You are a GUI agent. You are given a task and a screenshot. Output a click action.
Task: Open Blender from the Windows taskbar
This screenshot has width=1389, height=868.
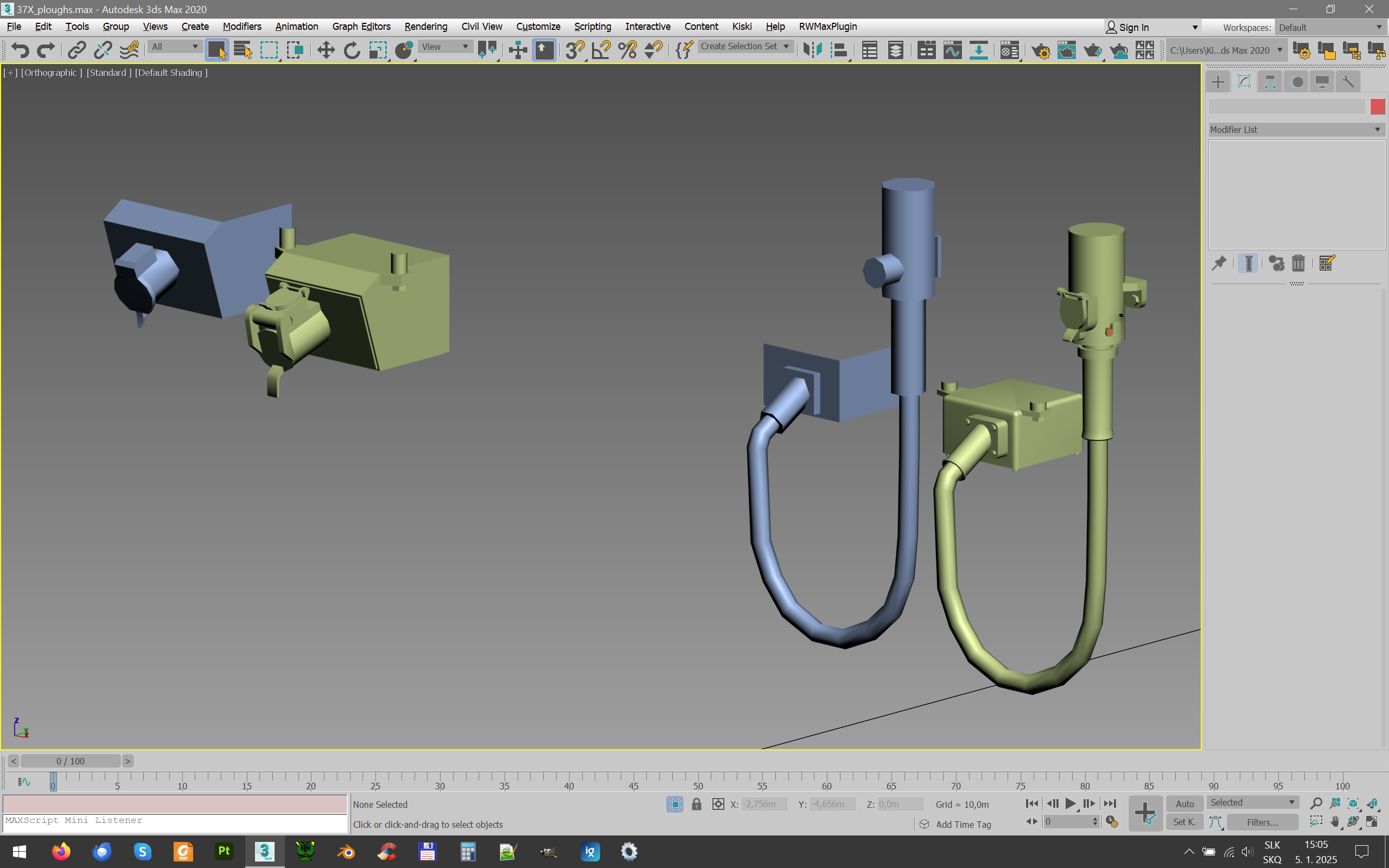coord(346,851)
